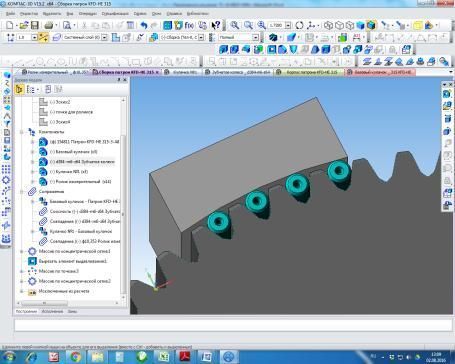Activate the What's This help pointer icon
The height and width of the screenshot is (364, 455).
[216, 25]
